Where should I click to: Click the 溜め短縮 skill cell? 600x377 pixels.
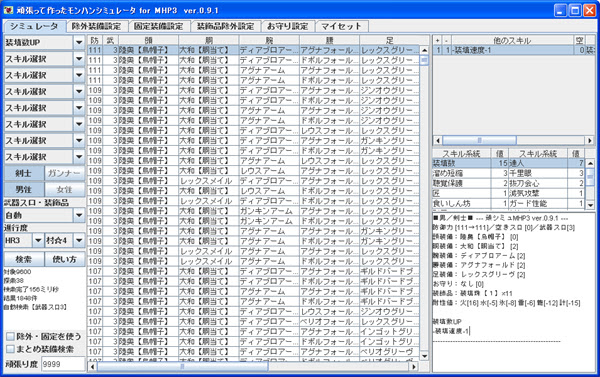(461, 173)
